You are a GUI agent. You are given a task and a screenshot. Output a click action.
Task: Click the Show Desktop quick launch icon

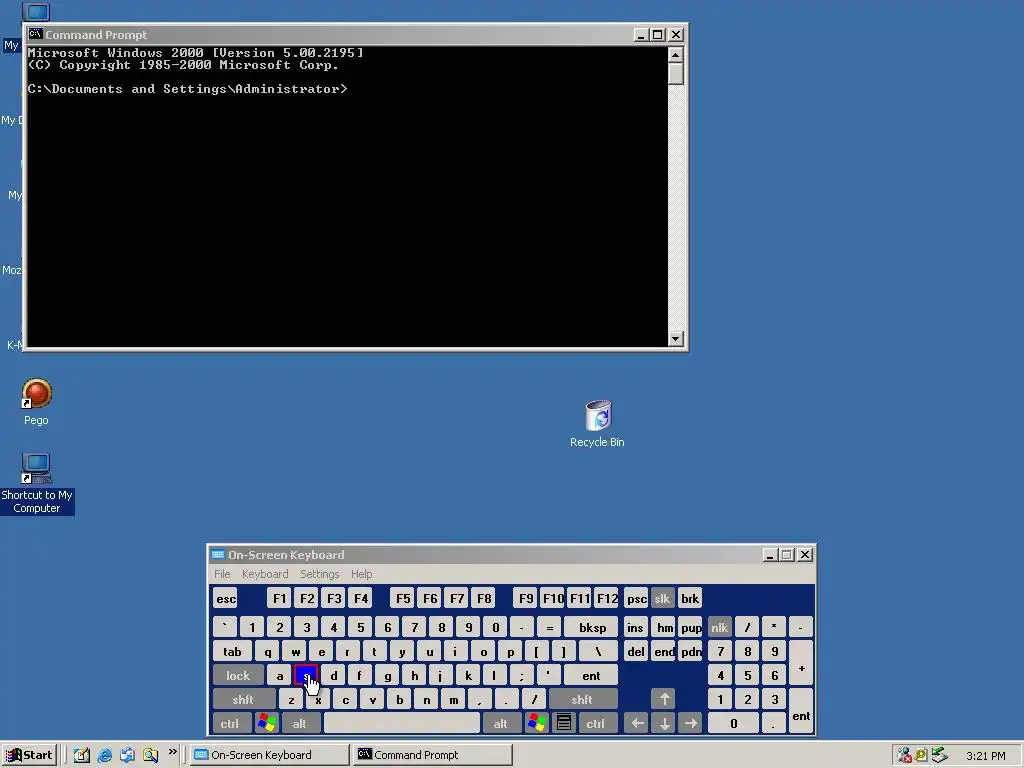tap(82, 755)
